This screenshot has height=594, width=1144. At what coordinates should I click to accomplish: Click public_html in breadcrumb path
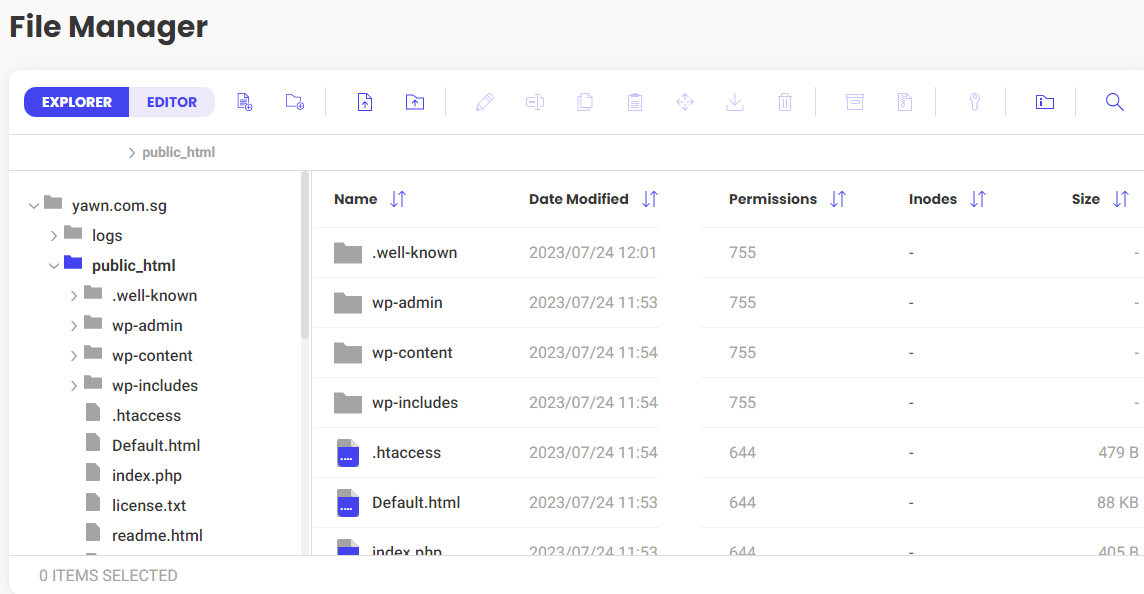(x=179, y=153)
